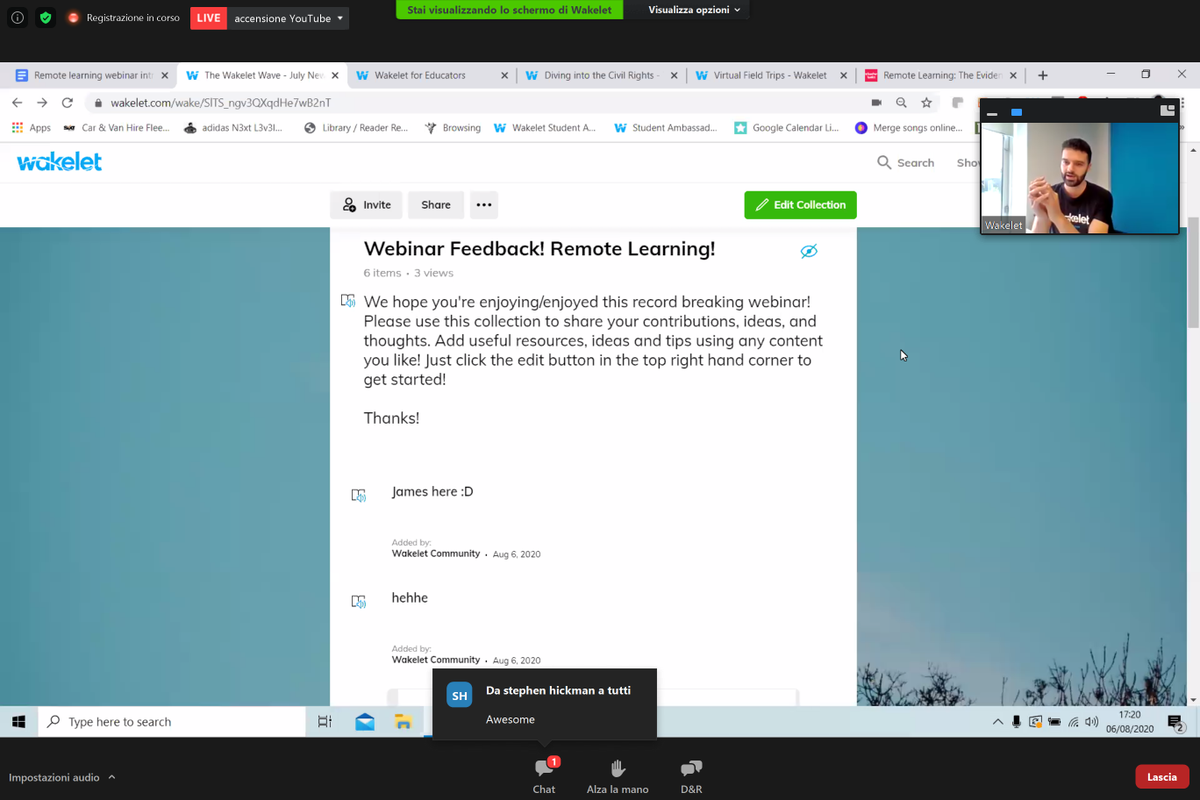Click the Share button

coord(436,204)
